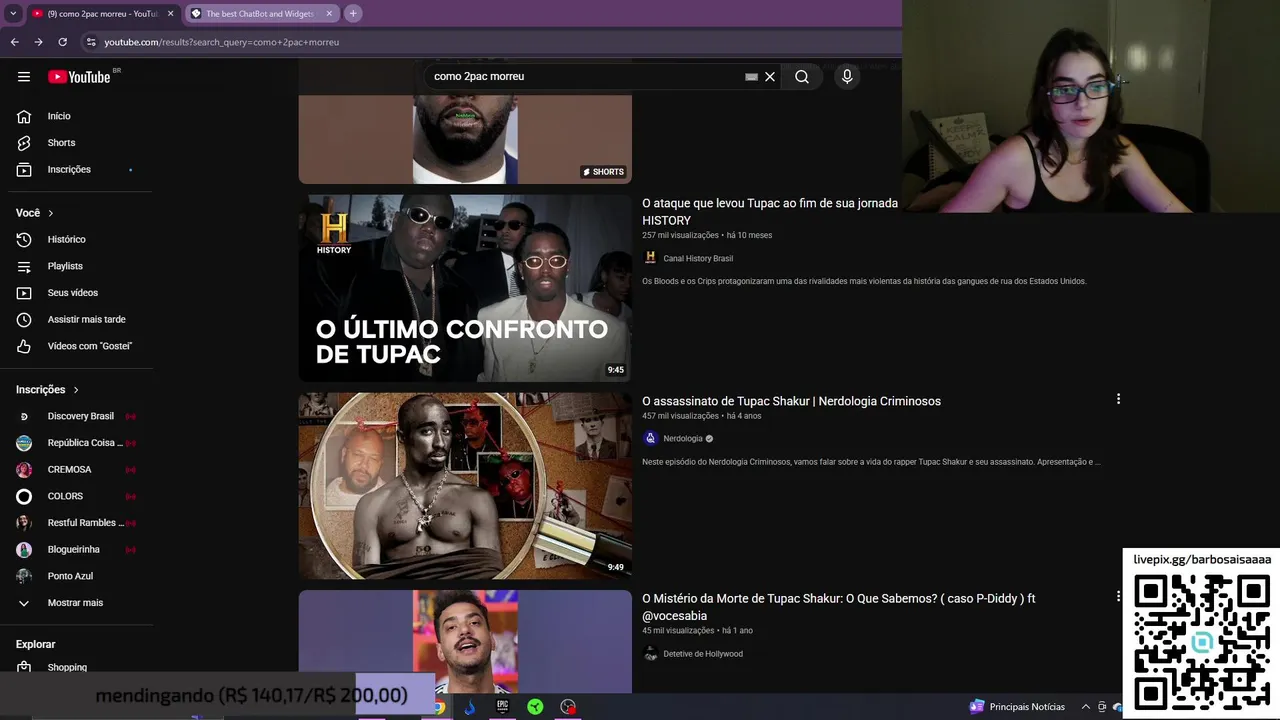Viewport: 1280px width, 720px height.
Task: Open 'O assassinato de Tupac Shakur' title
Action: coord(791,401)
